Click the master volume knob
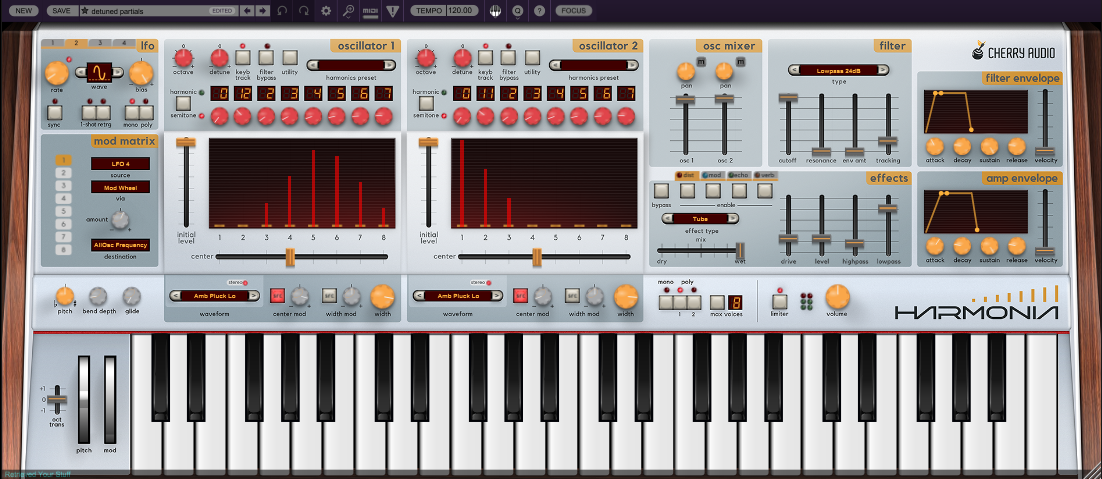The width and height of the screenshot is (1102, 479). click(x=837, y=296)
